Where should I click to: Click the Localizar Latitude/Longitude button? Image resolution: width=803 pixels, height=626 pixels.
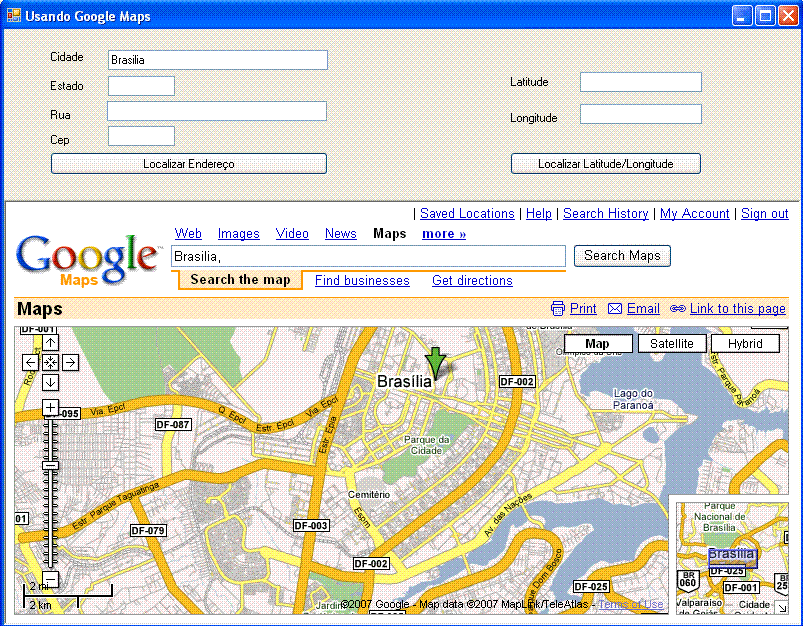[606, 164]
